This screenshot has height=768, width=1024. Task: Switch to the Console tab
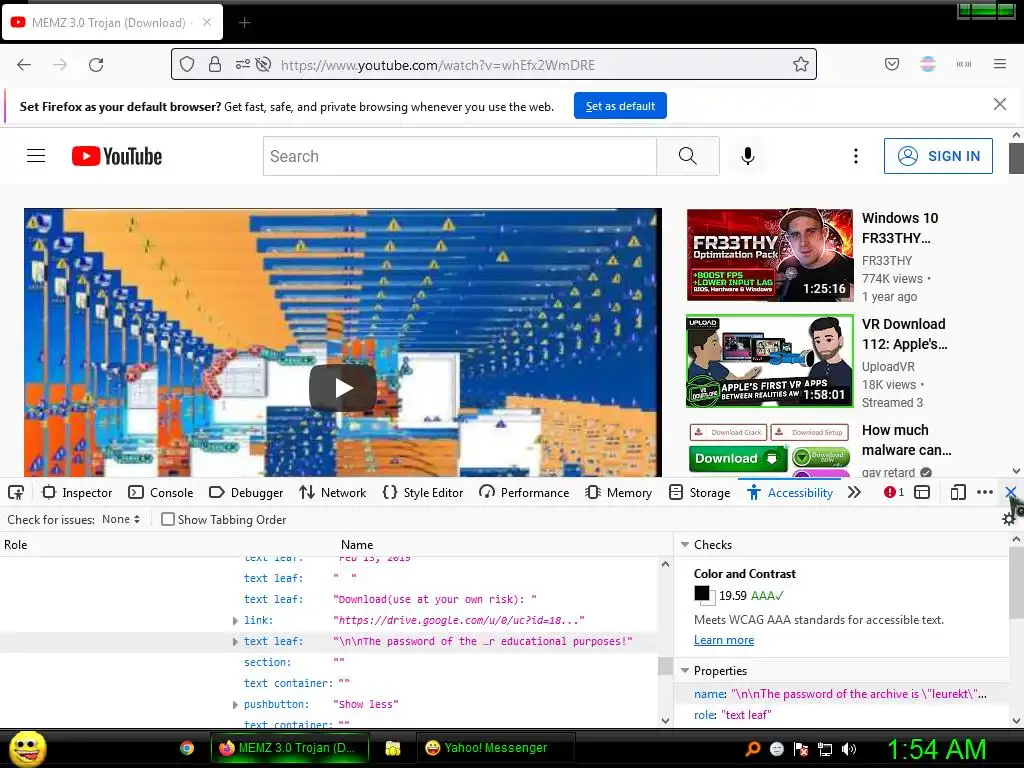[x=161, y=492]
